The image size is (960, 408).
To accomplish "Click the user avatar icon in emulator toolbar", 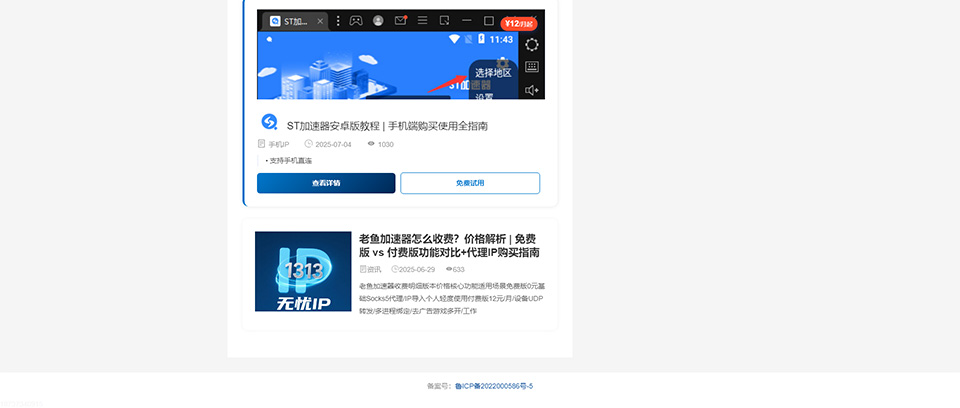I will (x=378, y=21).
